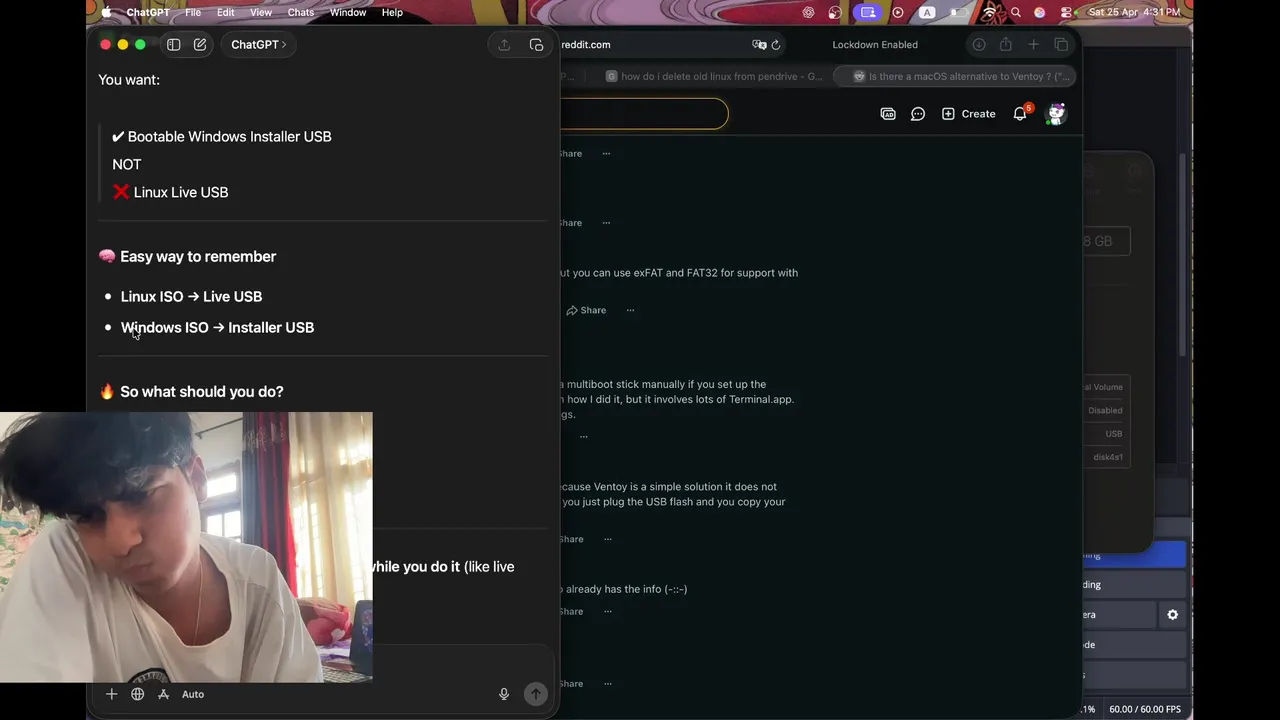Image resolution: width=1280 pixels, height=720 pixels.
Task: Switch to 'how do i delete old linux' tab
Action: [x=714, y=76]
